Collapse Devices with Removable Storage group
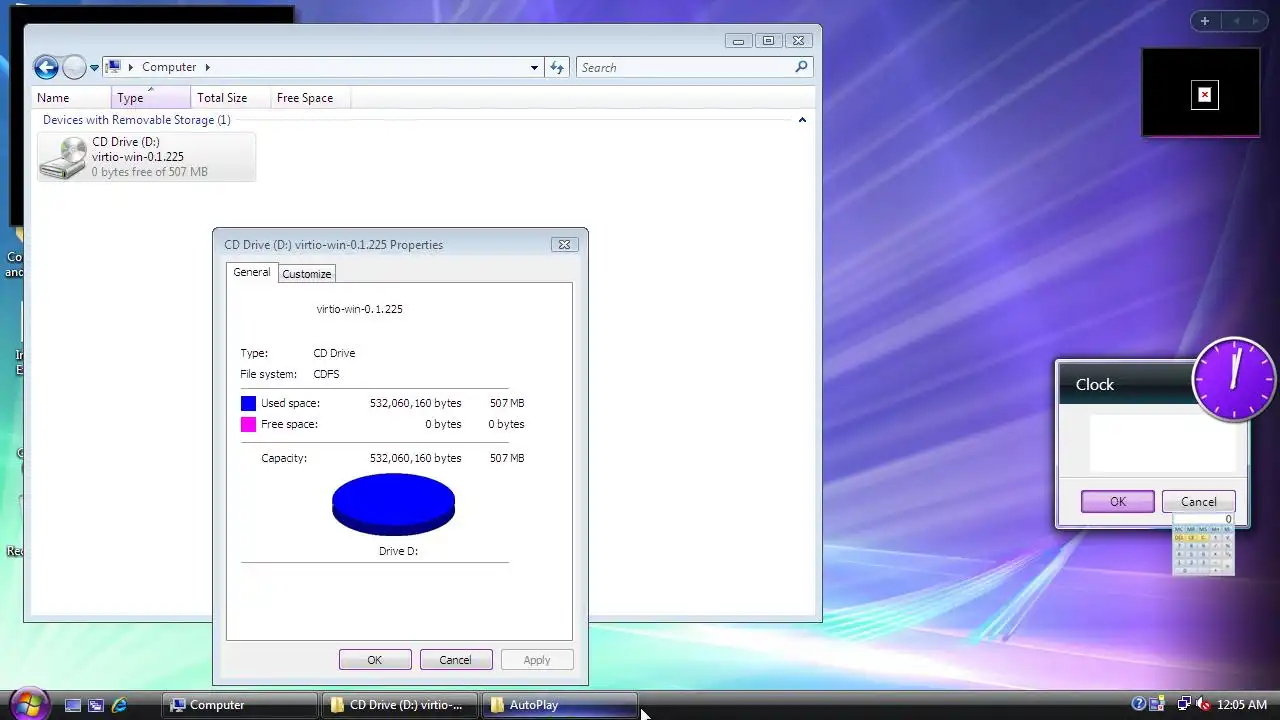The width and height of the screenshot is (1280, 720). tap(802, 120)
